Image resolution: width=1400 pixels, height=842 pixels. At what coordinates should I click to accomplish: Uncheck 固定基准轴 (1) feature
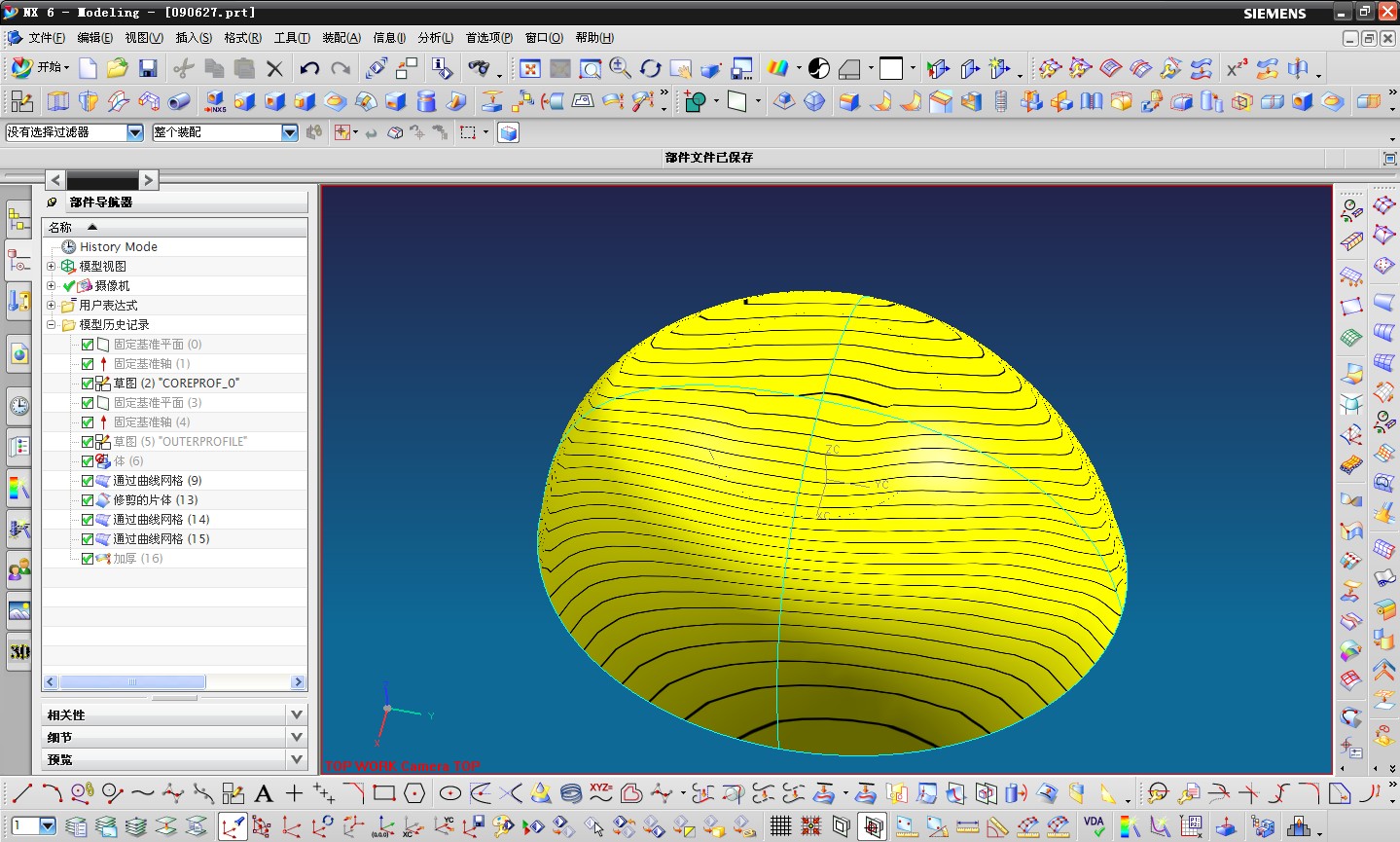(x=88, y=364)
